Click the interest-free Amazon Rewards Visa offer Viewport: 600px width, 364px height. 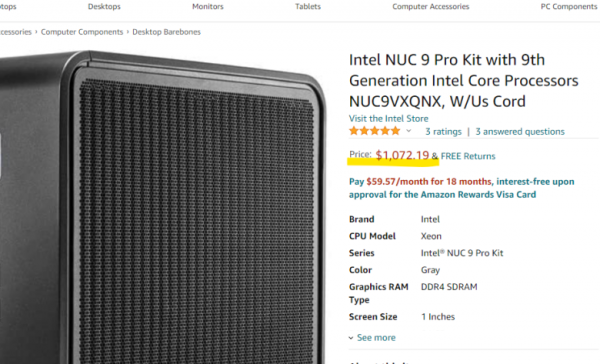click(461, 188)
